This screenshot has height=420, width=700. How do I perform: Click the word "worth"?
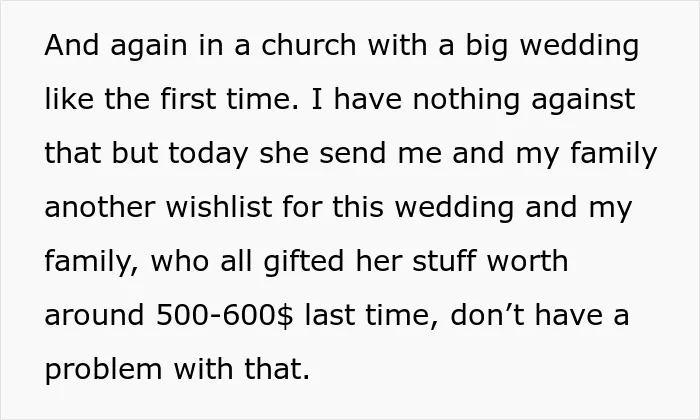527,261
